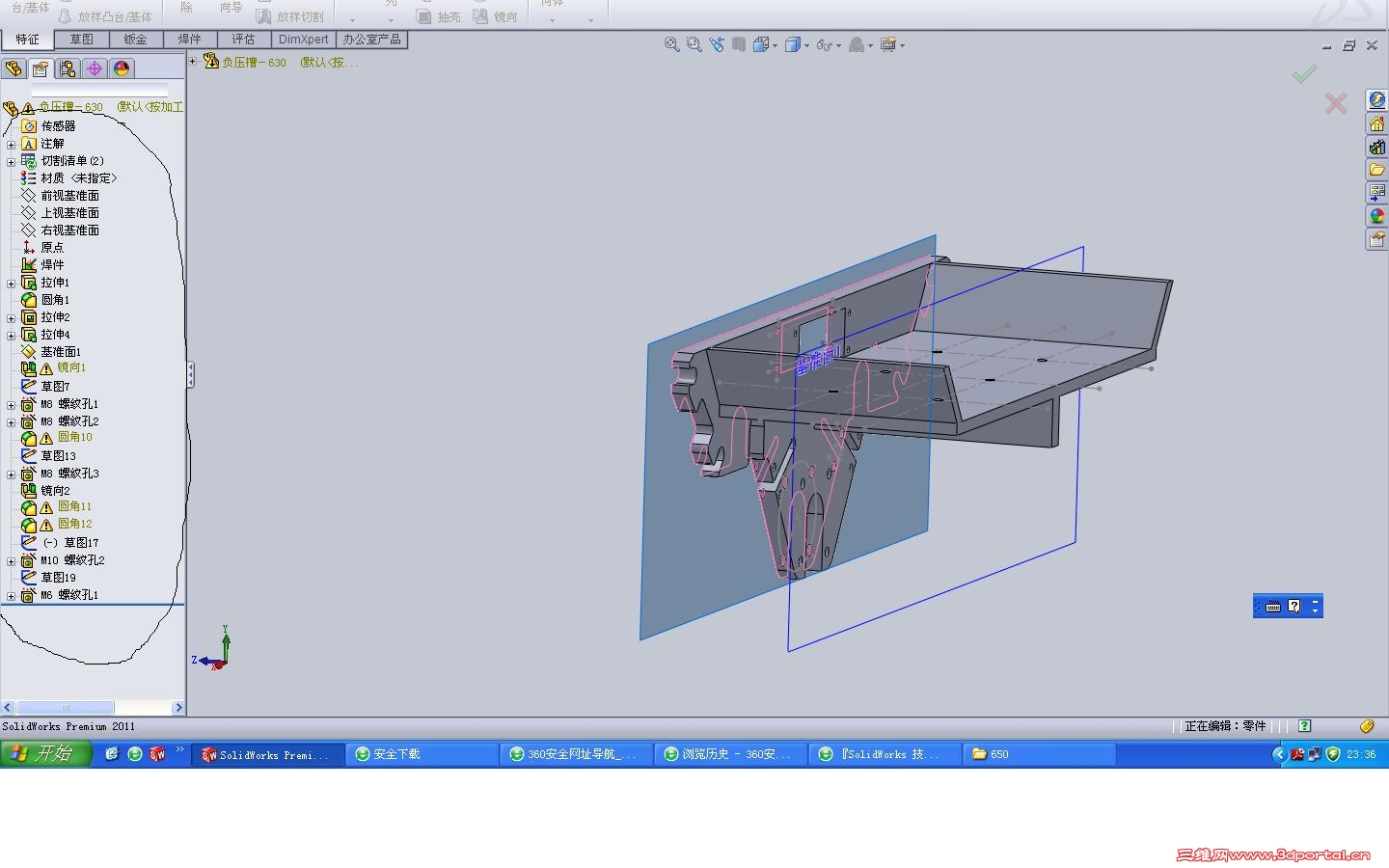Expand the 拉伸1 feature node
Screen dimensions: 1389x868
coord(11,284)
